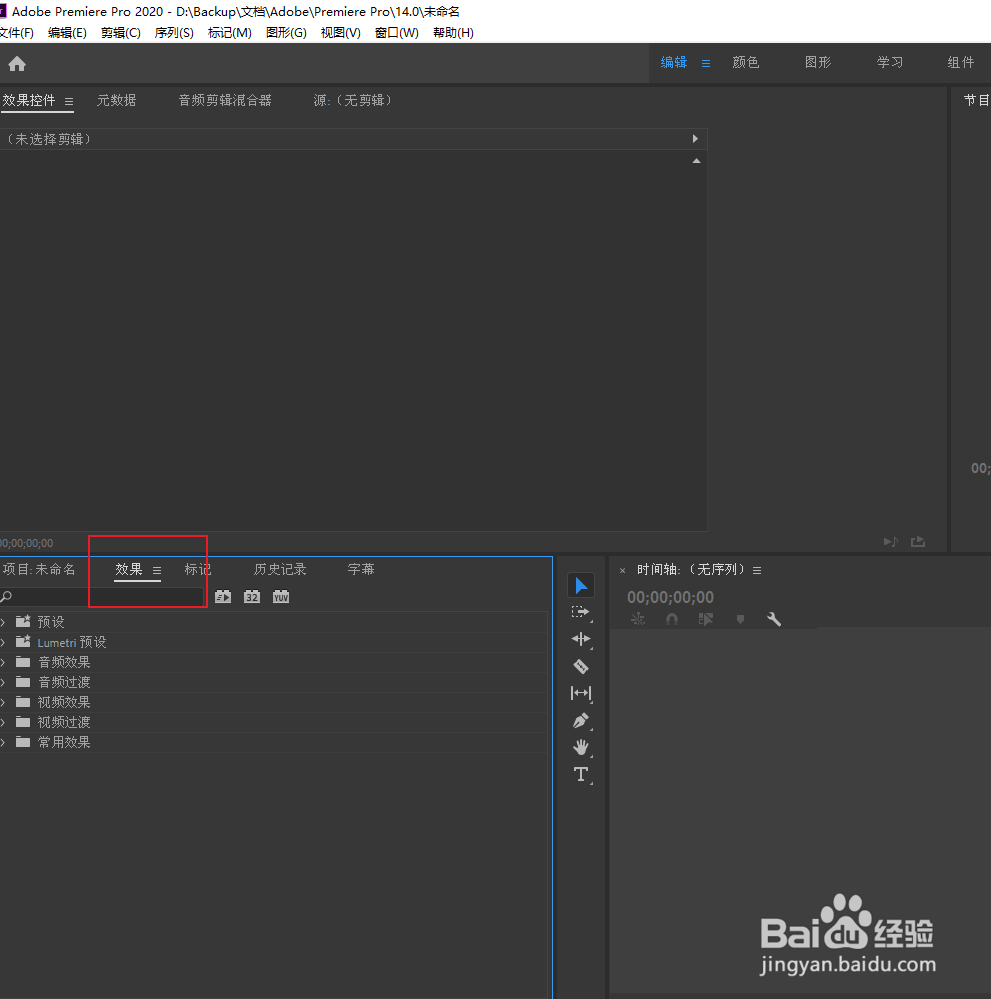Screen dimensions: 991x999
Task: Open the Editing workspace menu icon
Action: click(705, 63)
